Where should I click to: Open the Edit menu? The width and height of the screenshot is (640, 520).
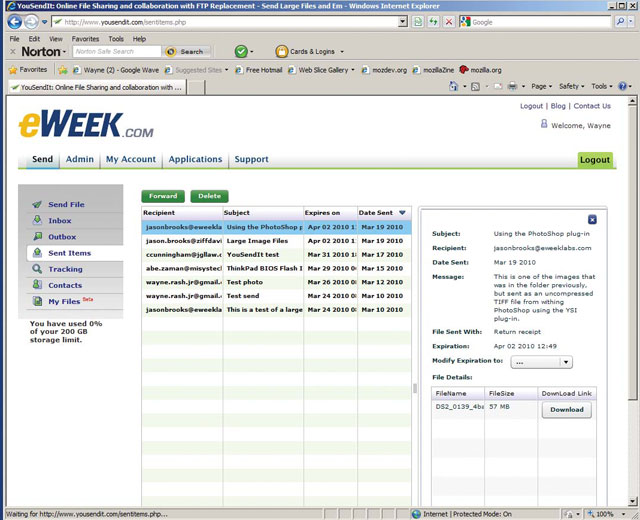(34, 39)
